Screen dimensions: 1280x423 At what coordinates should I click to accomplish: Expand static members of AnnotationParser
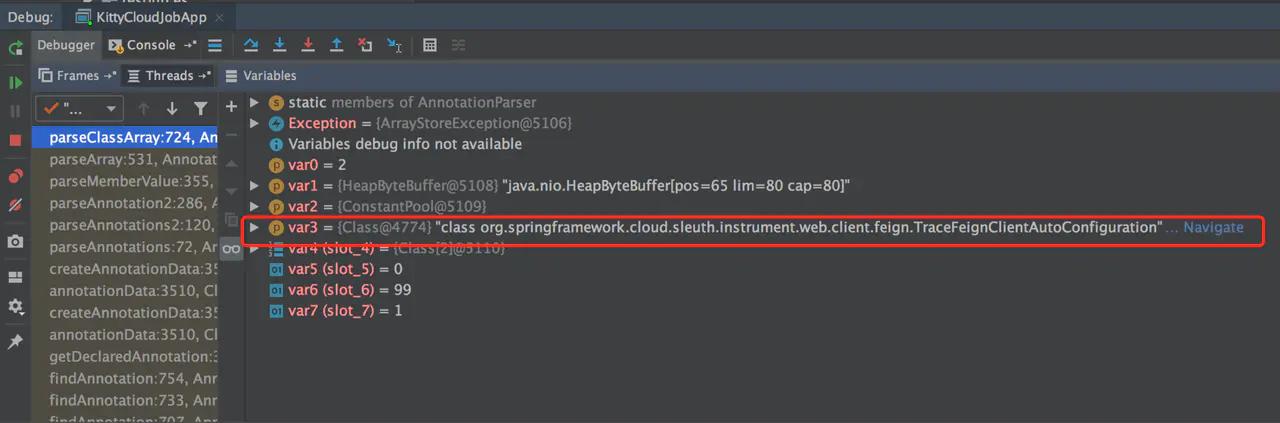point(254,102)
